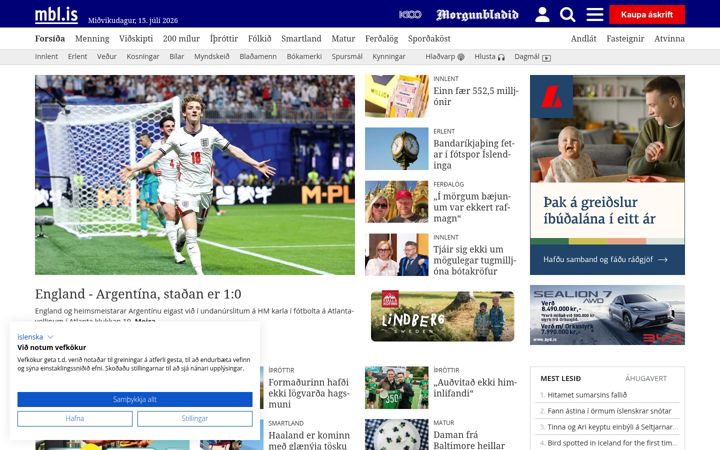Click the Lindberg Sweden ad banner
720x450 pixels.
[443, 316]
